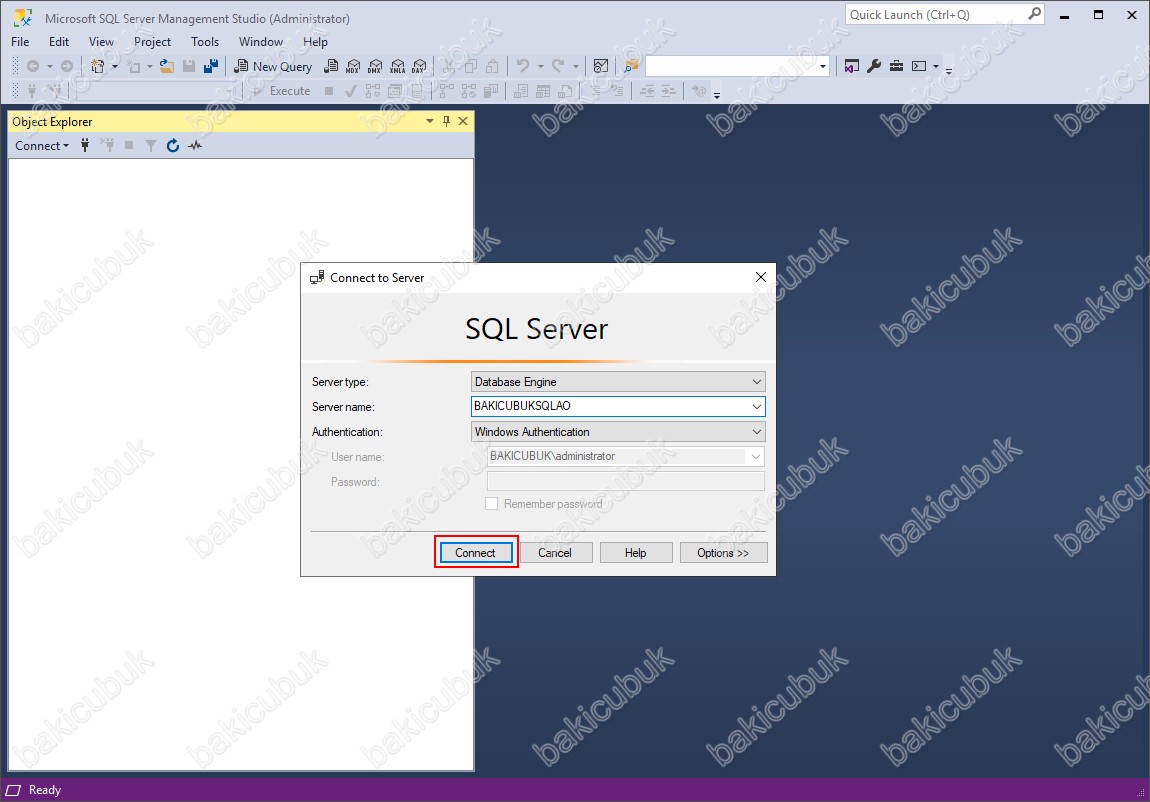Viewport: 1150px width, 802px height.
Task: Click the Navigate Backward arrow
Action: click(x=33, y=67)
